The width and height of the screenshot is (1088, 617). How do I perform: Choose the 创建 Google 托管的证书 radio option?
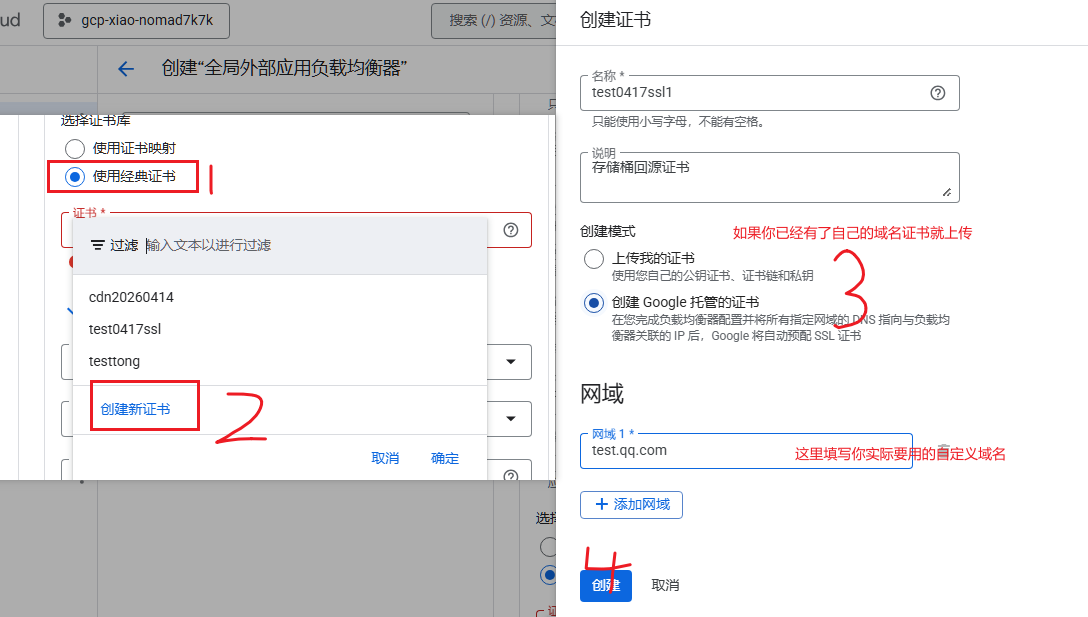click(x=594, y=302)
